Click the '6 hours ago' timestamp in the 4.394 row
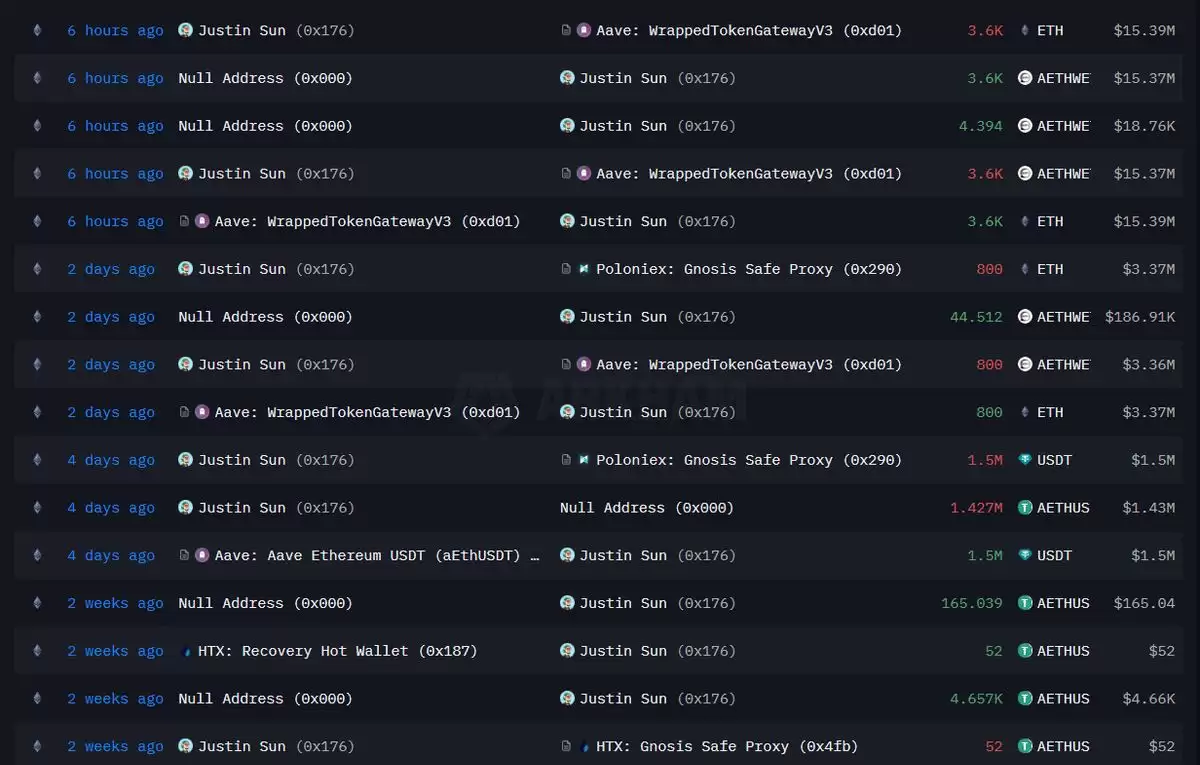Viewport: 1200px width, 765px height. coord(115,126)
